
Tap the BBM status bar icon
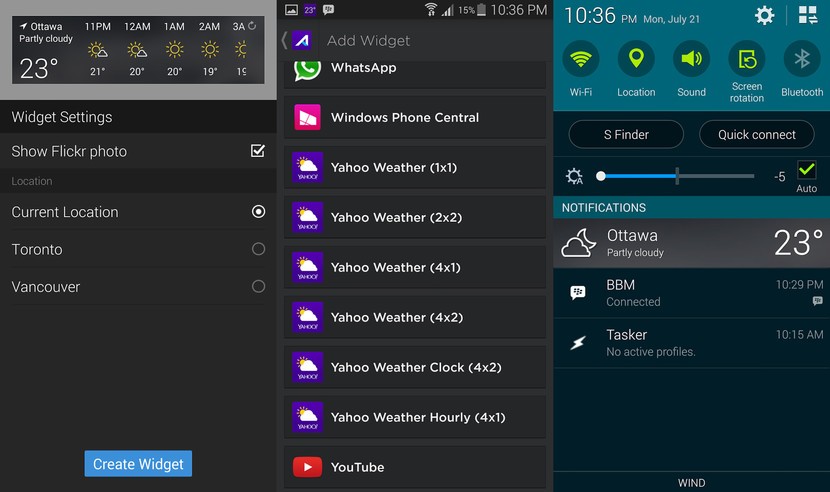point(328,10)
